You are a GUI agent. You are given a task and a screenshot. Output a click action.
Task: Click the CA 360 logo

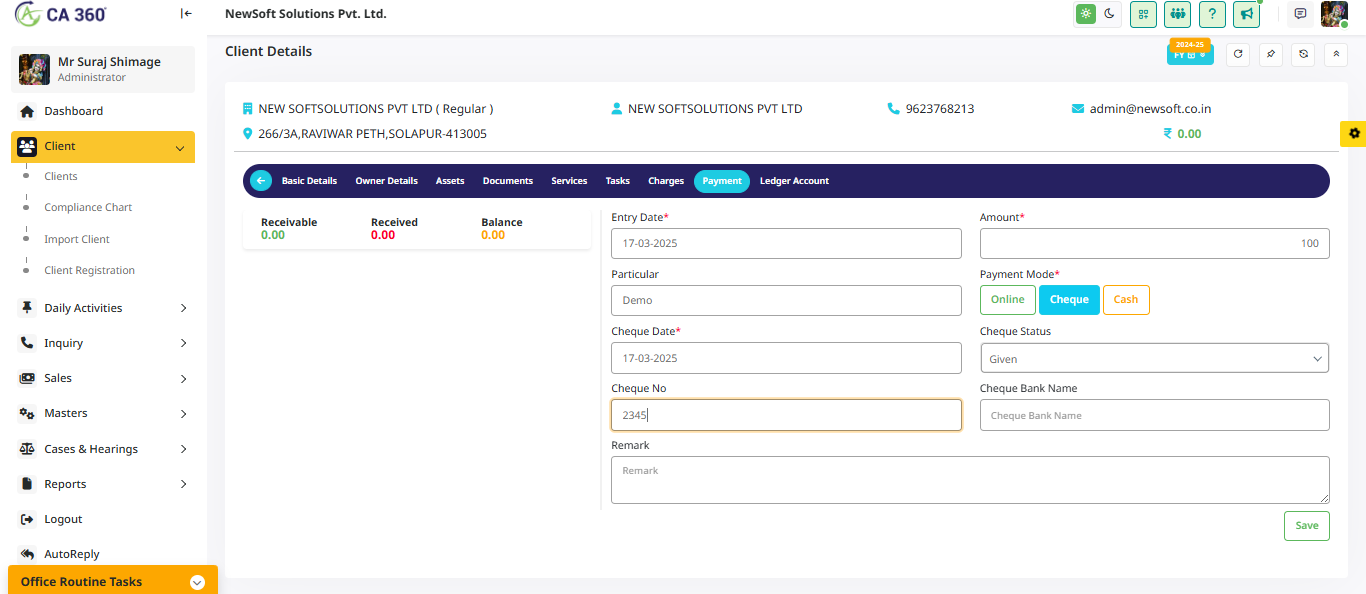(61, 14)
